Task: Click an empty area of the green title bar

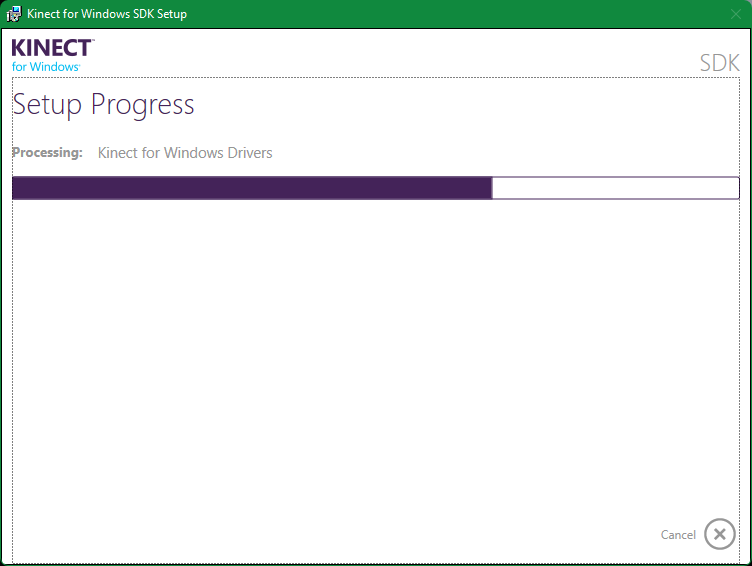Action: 450,14
